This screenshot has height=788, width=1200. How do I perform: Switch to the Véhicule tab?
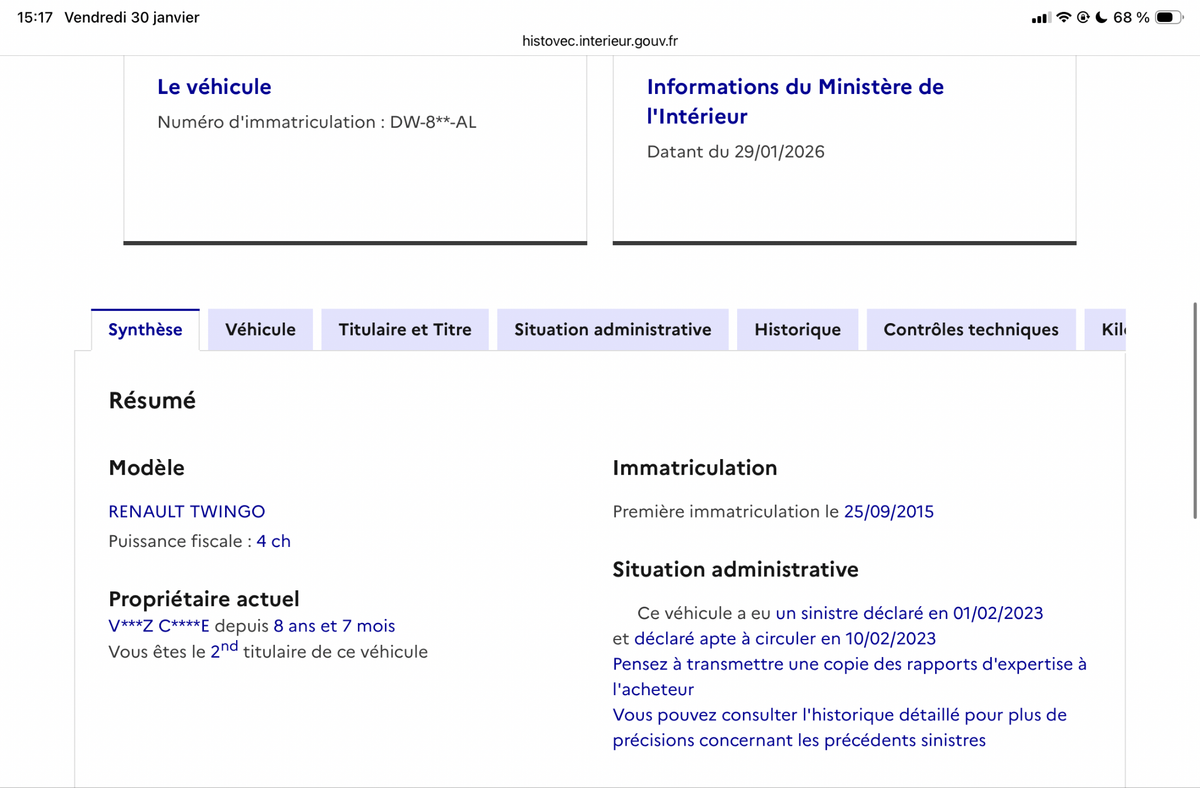click(260, 330)
